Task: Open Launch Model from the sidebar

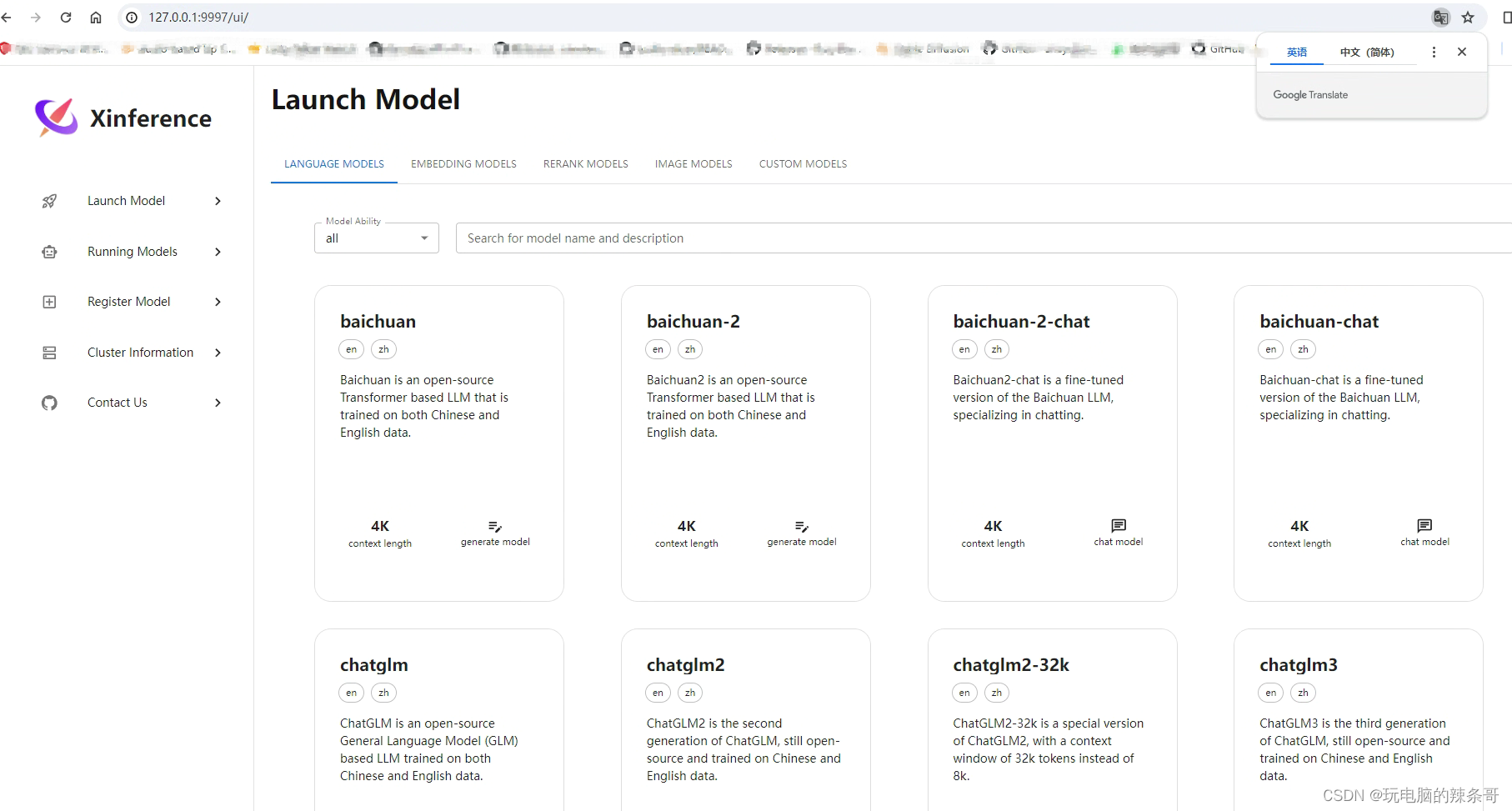Action: point(127,201)
